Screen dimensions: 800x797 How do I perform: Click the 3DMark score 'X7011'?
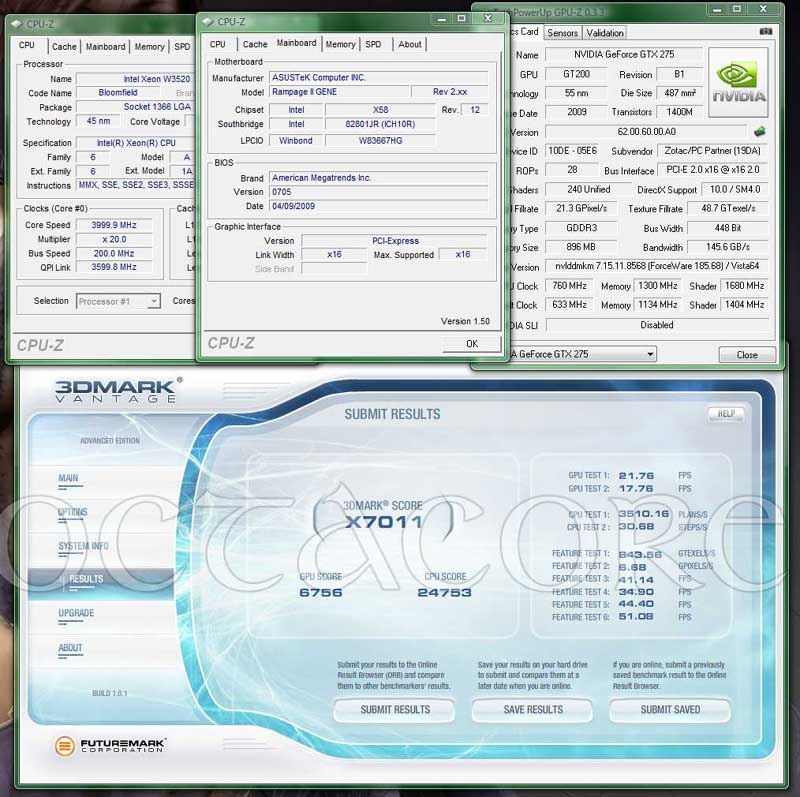point(384,522)
